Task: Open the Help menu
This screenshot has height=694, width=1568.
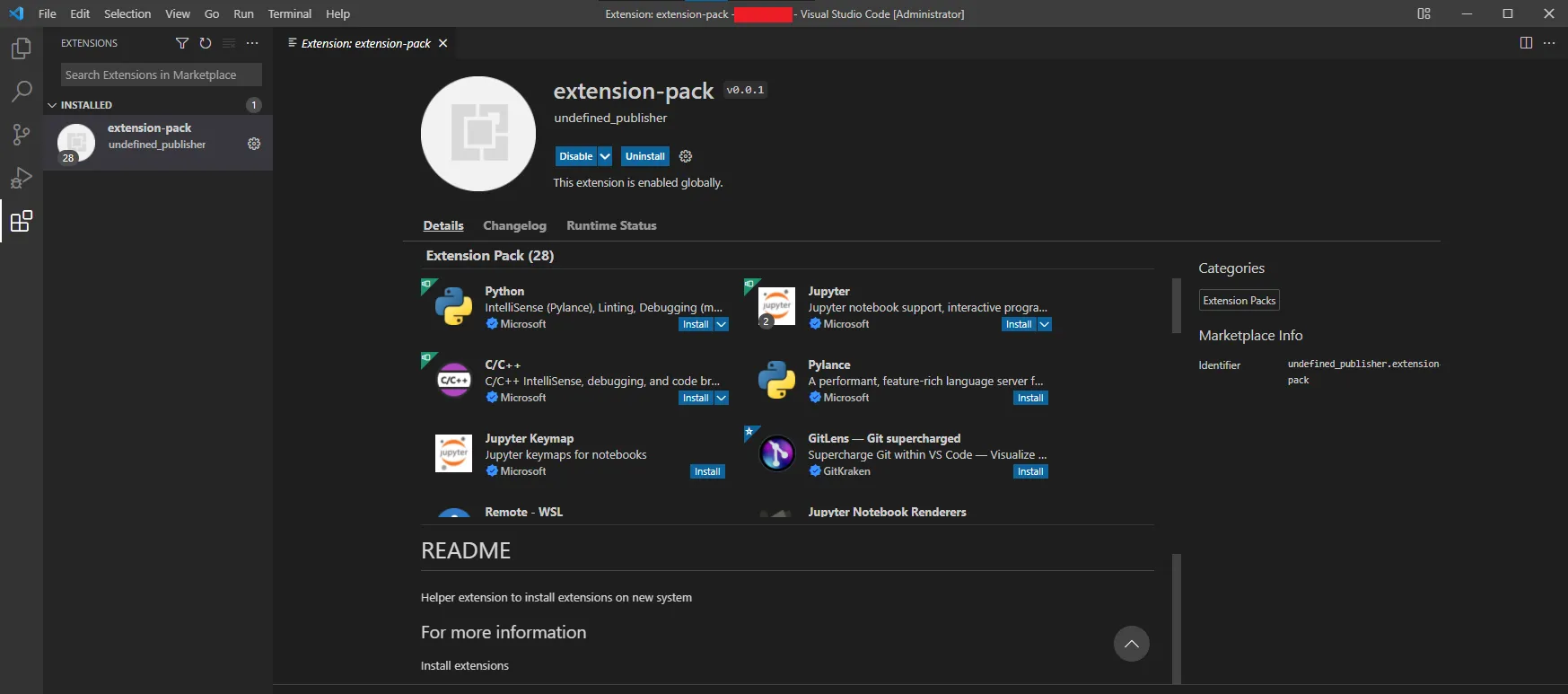Action: coord(337,13)
